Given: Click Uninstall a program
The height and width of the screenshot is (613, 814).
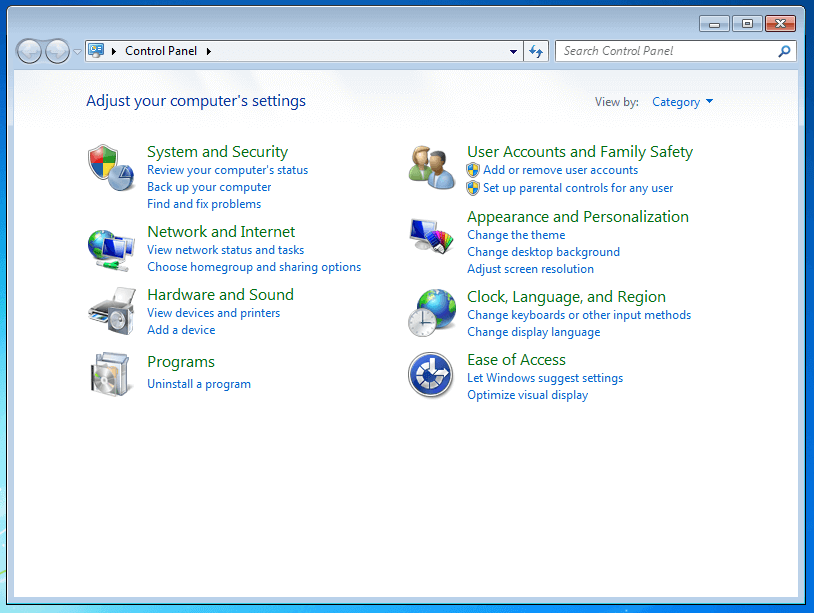Looking at the screenshot, I should pos(199,384).
